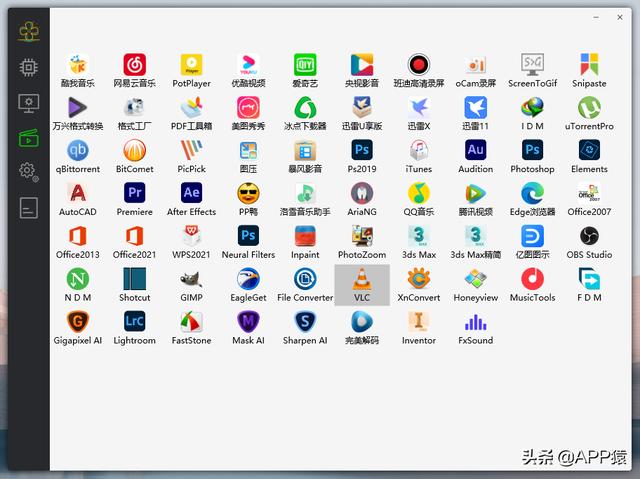Switch to the media category sidebar tab
The height and width of the screenshot is (479, 640).
coord(29,138)
